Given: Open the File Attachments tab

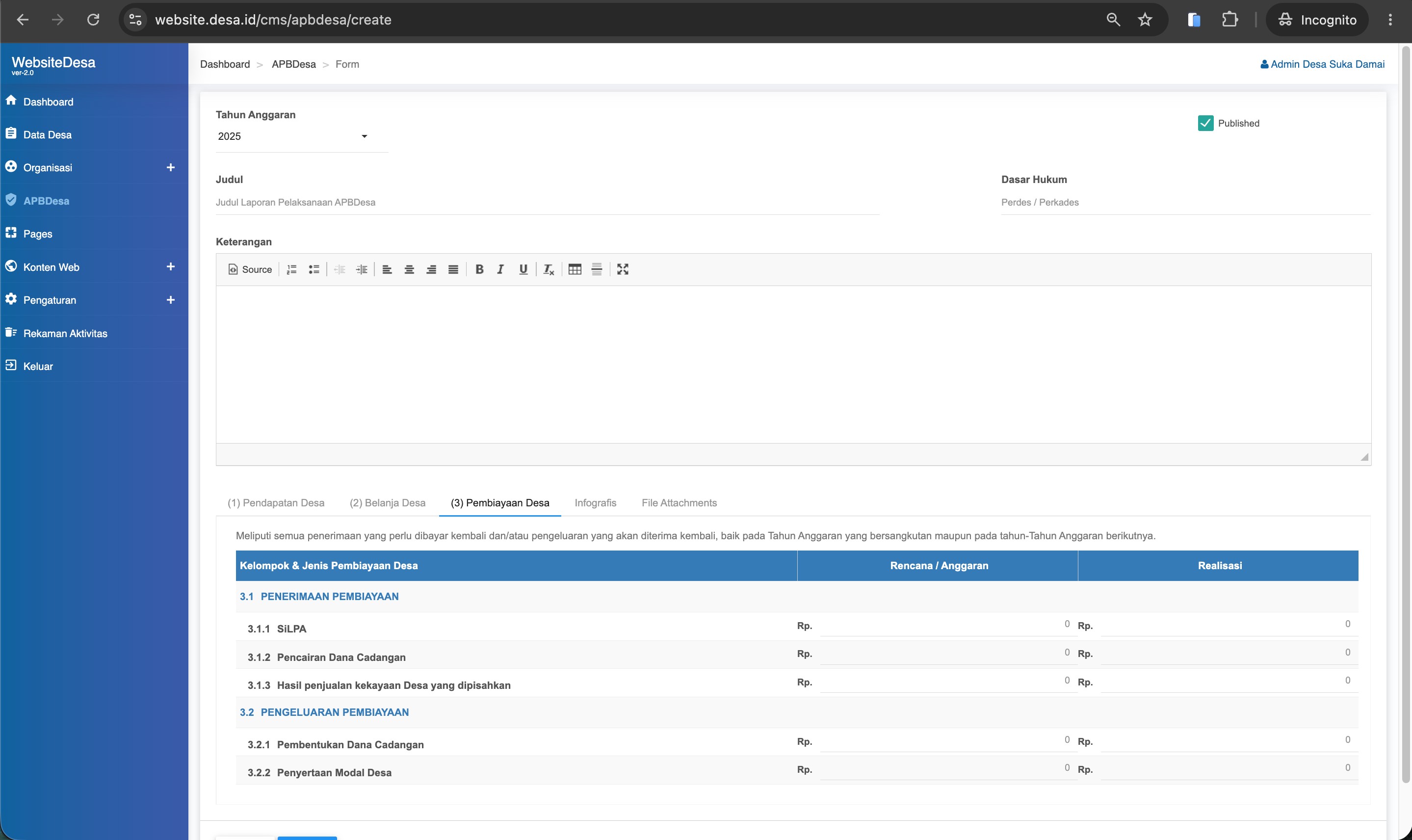Looking at the screenshot, I should [x=679, y=502].
